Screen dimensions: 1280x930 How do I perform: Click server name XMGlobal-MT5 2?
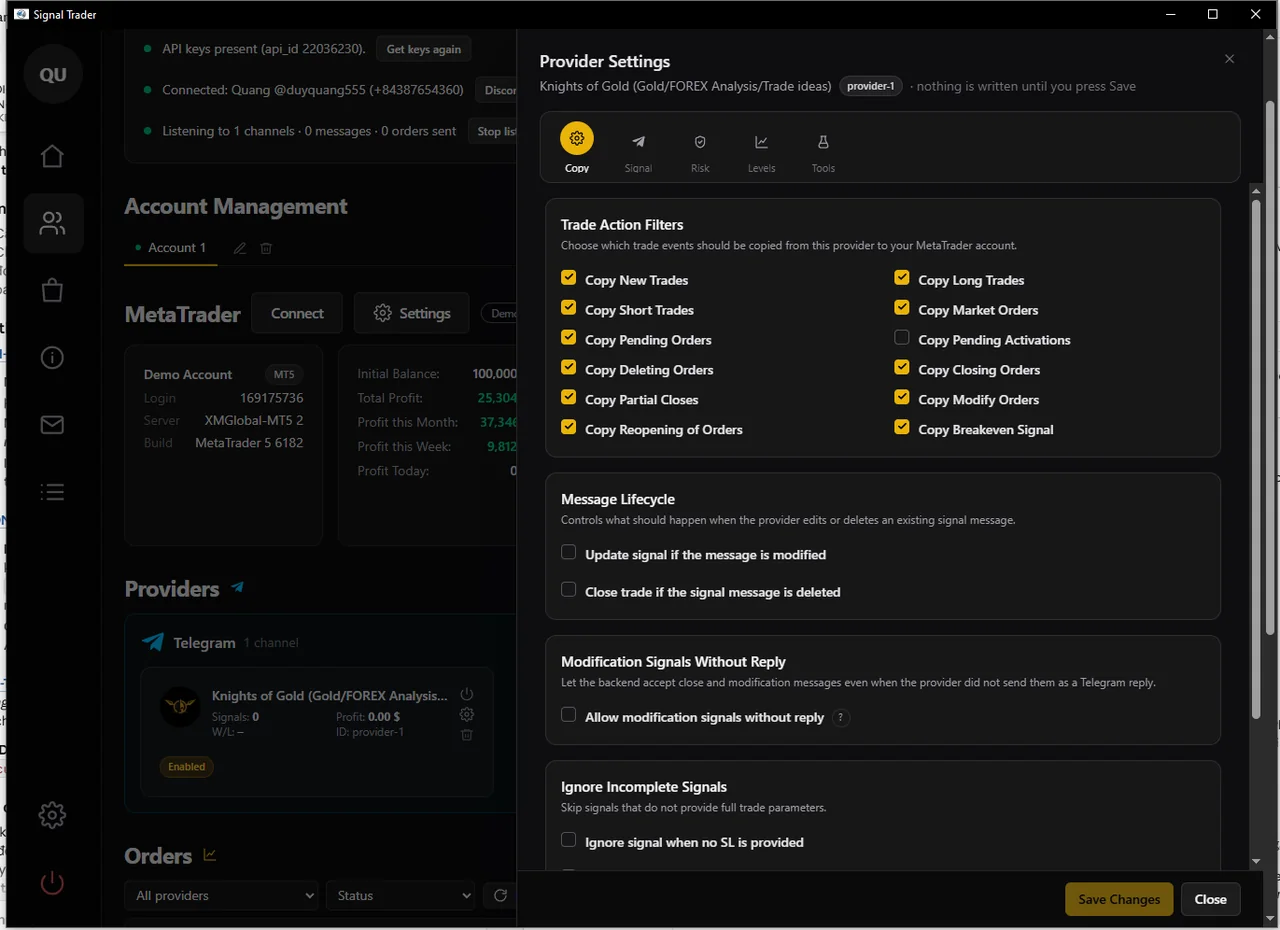tap(254, 420)
